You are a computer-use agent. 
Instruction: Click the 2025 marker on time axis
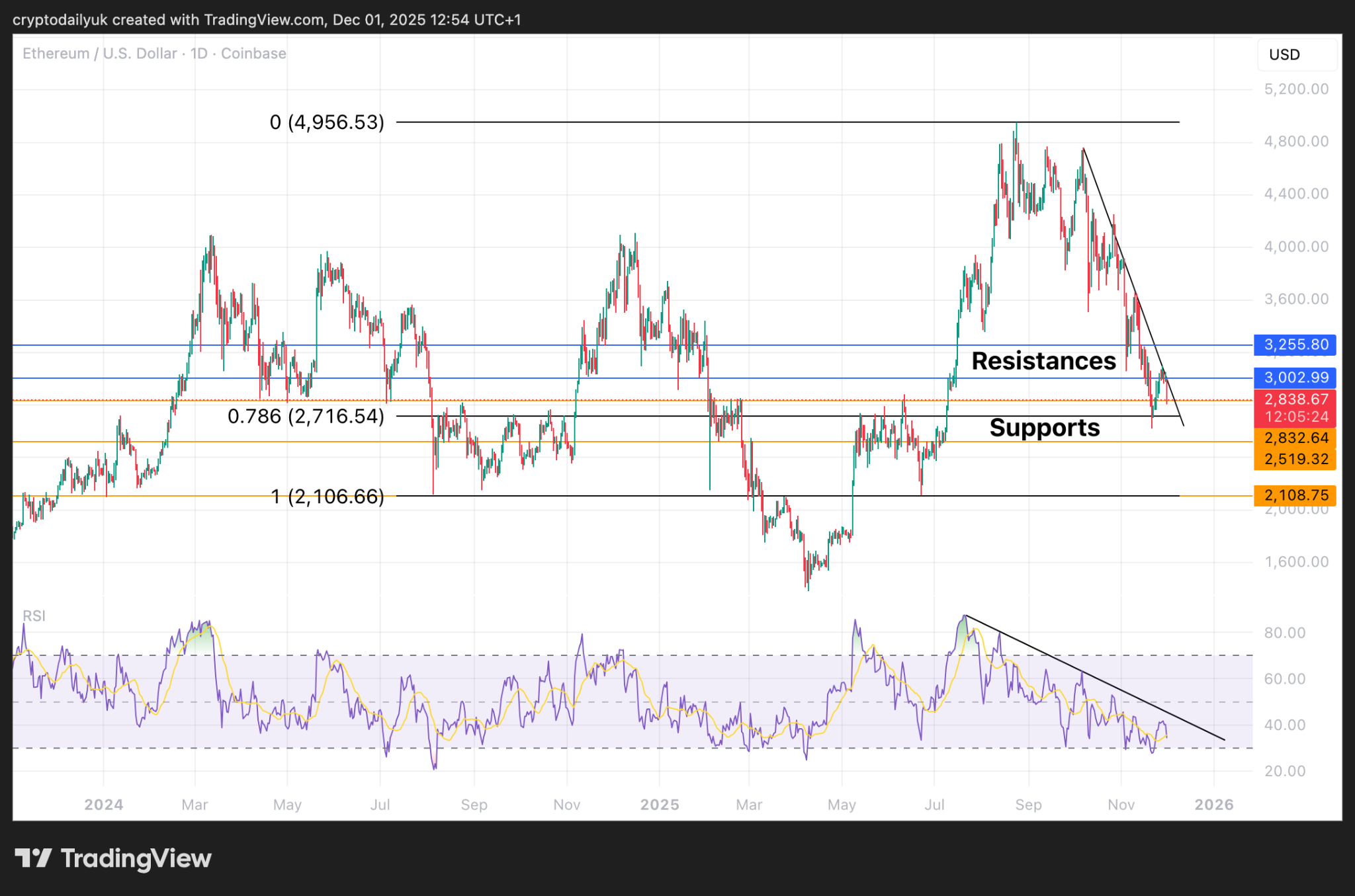tap(659, 805)
